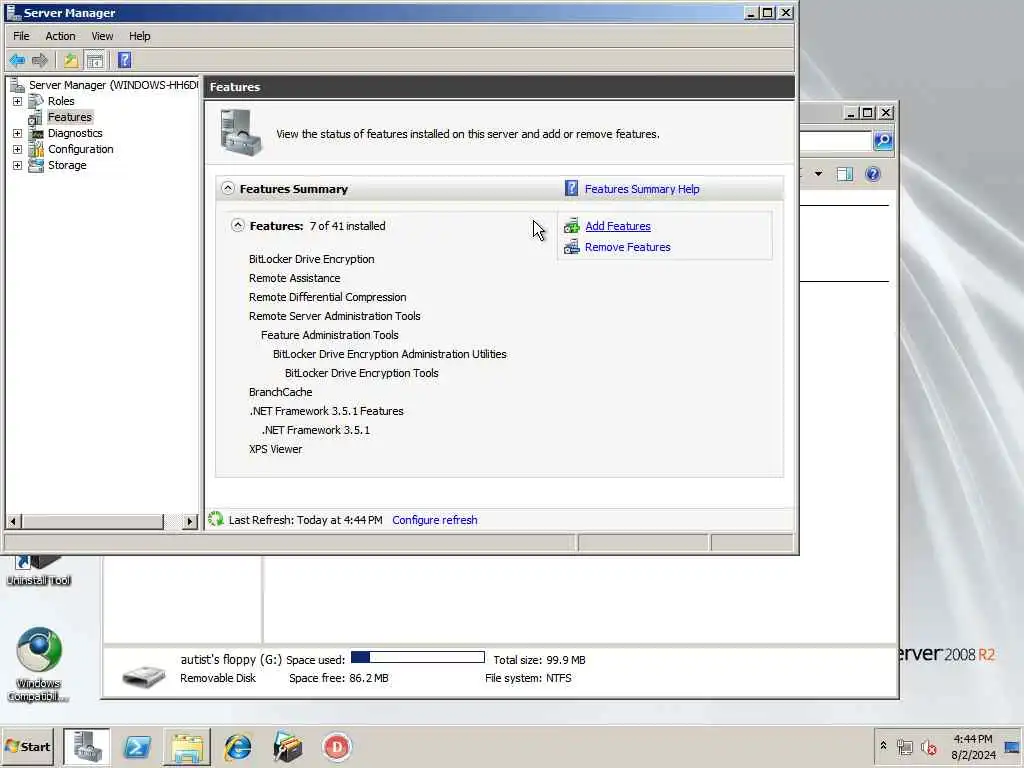
Task: Click the Features Summary Help icon
Action: pos(571,189)
